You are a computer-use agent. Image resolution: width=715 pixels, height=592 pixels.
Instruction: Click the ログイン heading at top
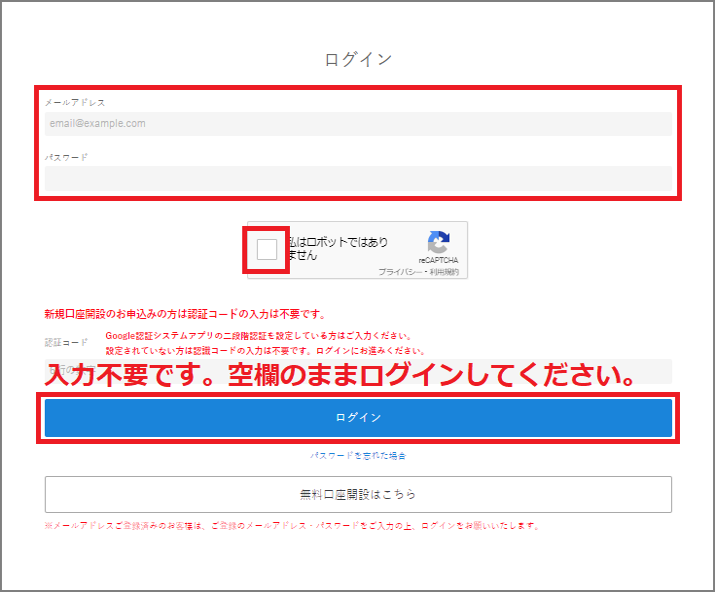(358, 59)
